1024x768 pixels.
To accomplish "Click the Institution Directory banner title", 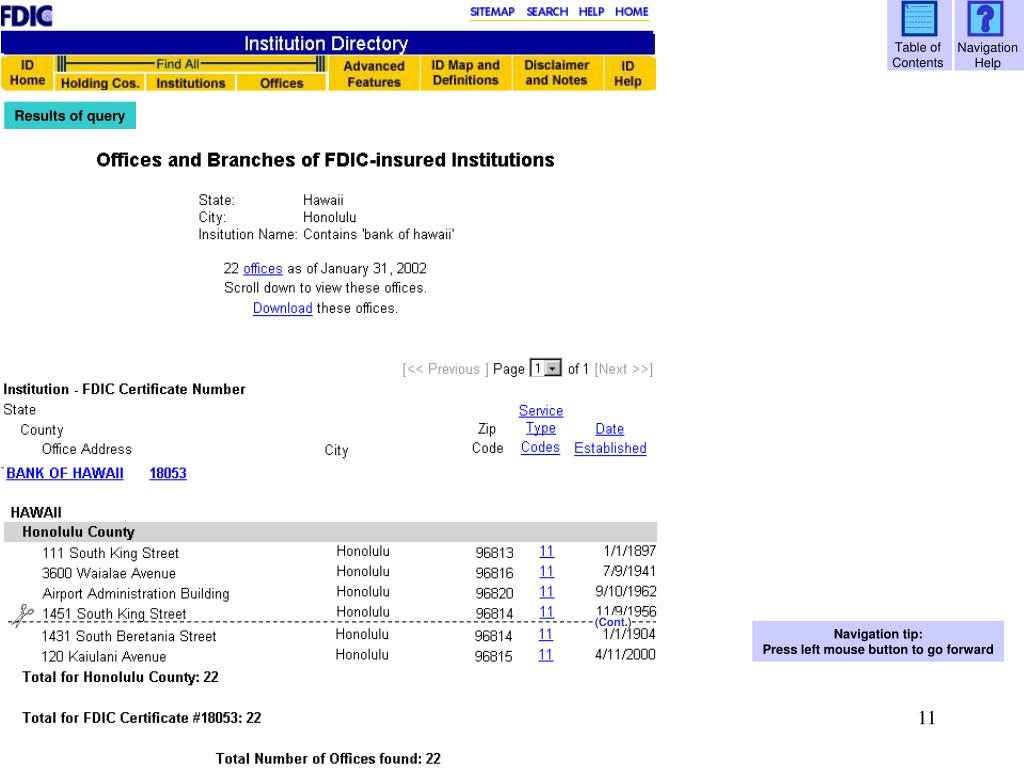I will coord(326,44).
